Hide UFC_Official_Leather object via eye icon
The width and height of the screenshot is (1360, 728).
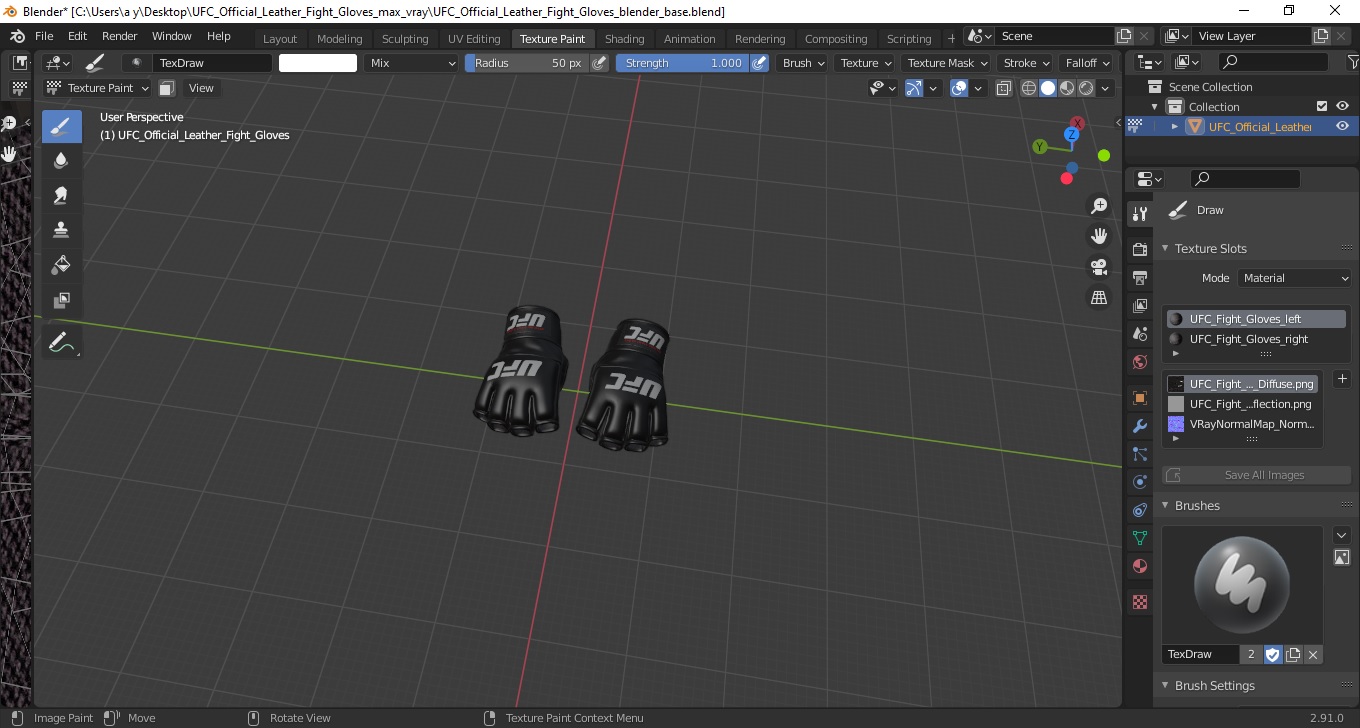[x=1342, y=126]
